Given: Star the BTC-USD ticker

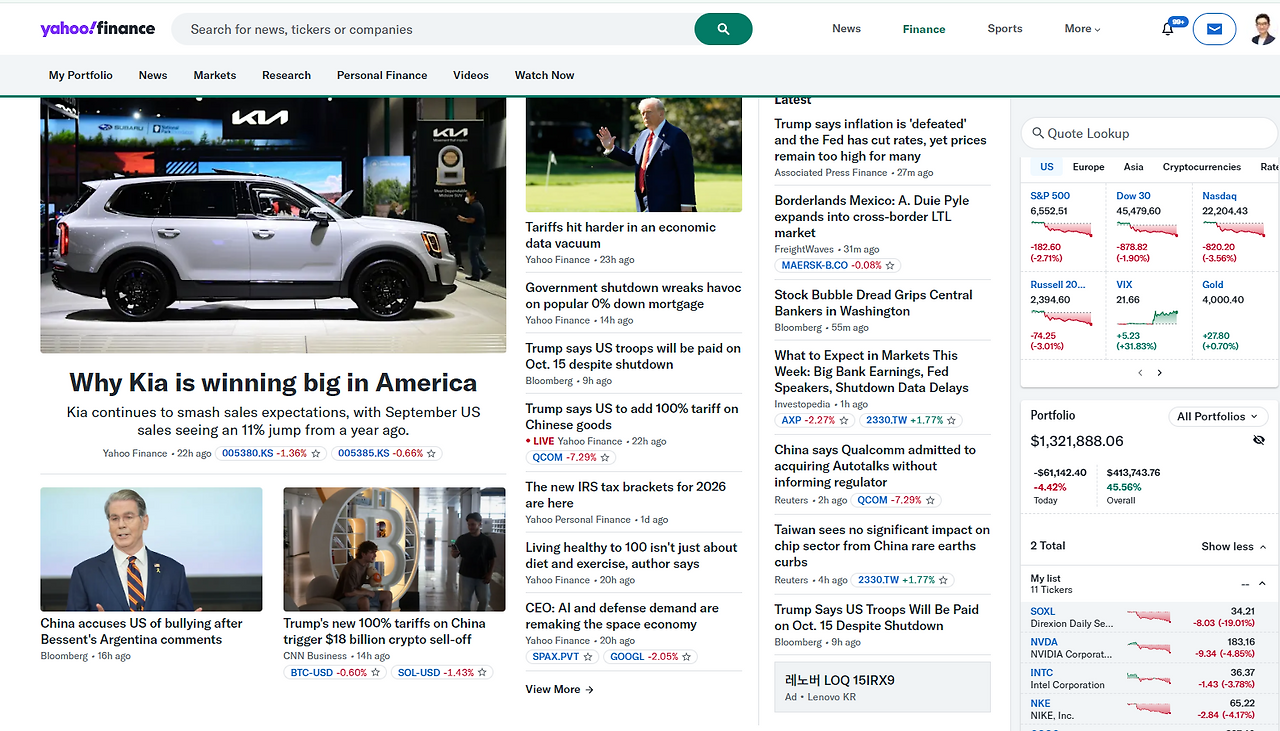Looking at the screenshot, I should coord(376,673).
